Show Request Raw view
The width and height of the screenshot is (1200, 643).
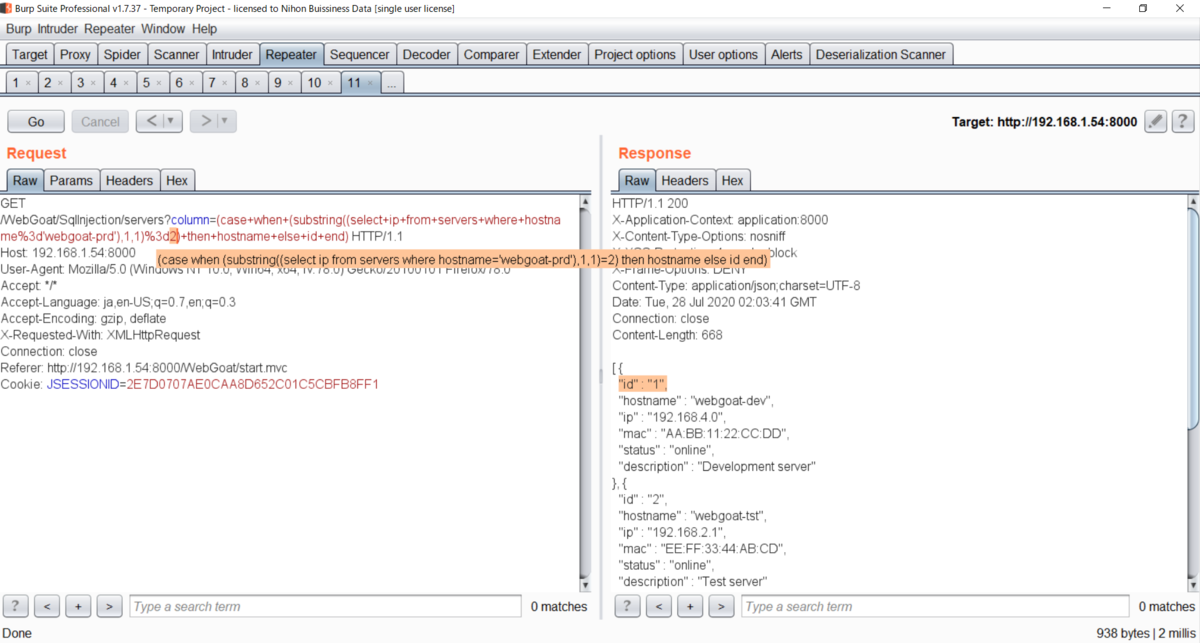pos(25,180)
